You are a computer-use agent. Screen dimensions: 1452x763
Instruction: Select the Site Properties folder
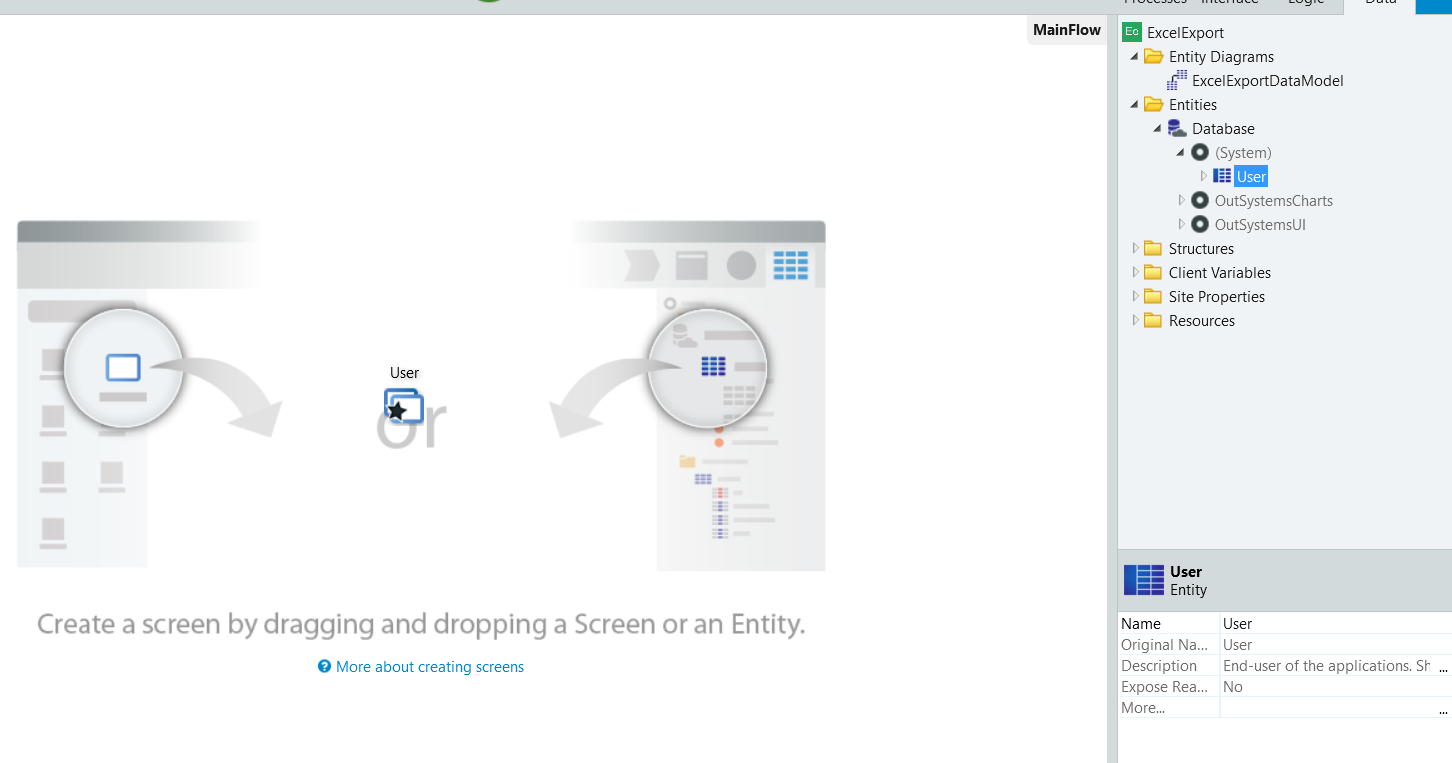[1216, 297]
